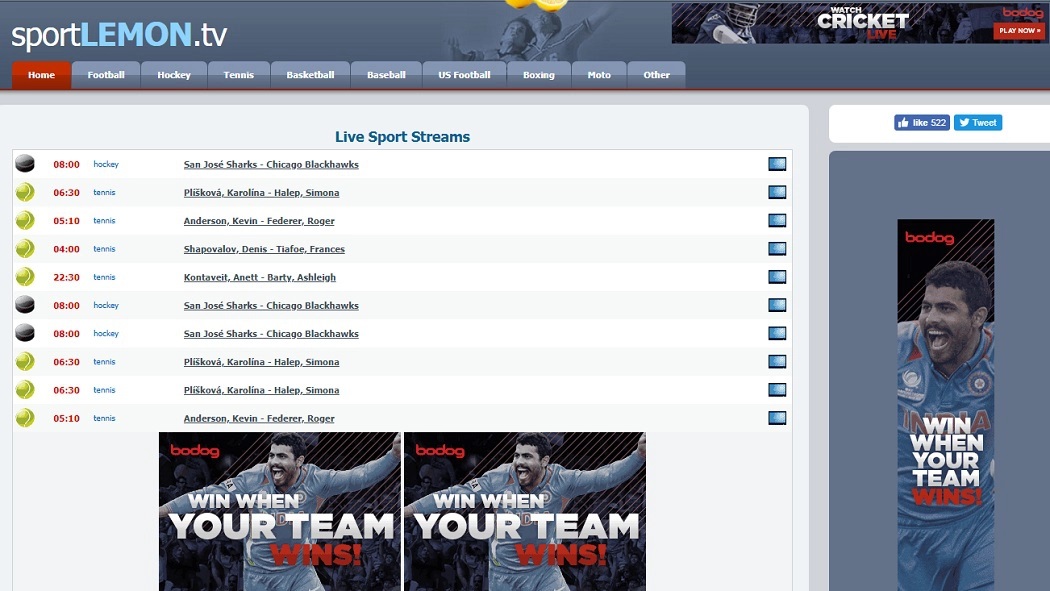Open the last Anderson, Kevin - Federer, Roger link

point(259,418)
